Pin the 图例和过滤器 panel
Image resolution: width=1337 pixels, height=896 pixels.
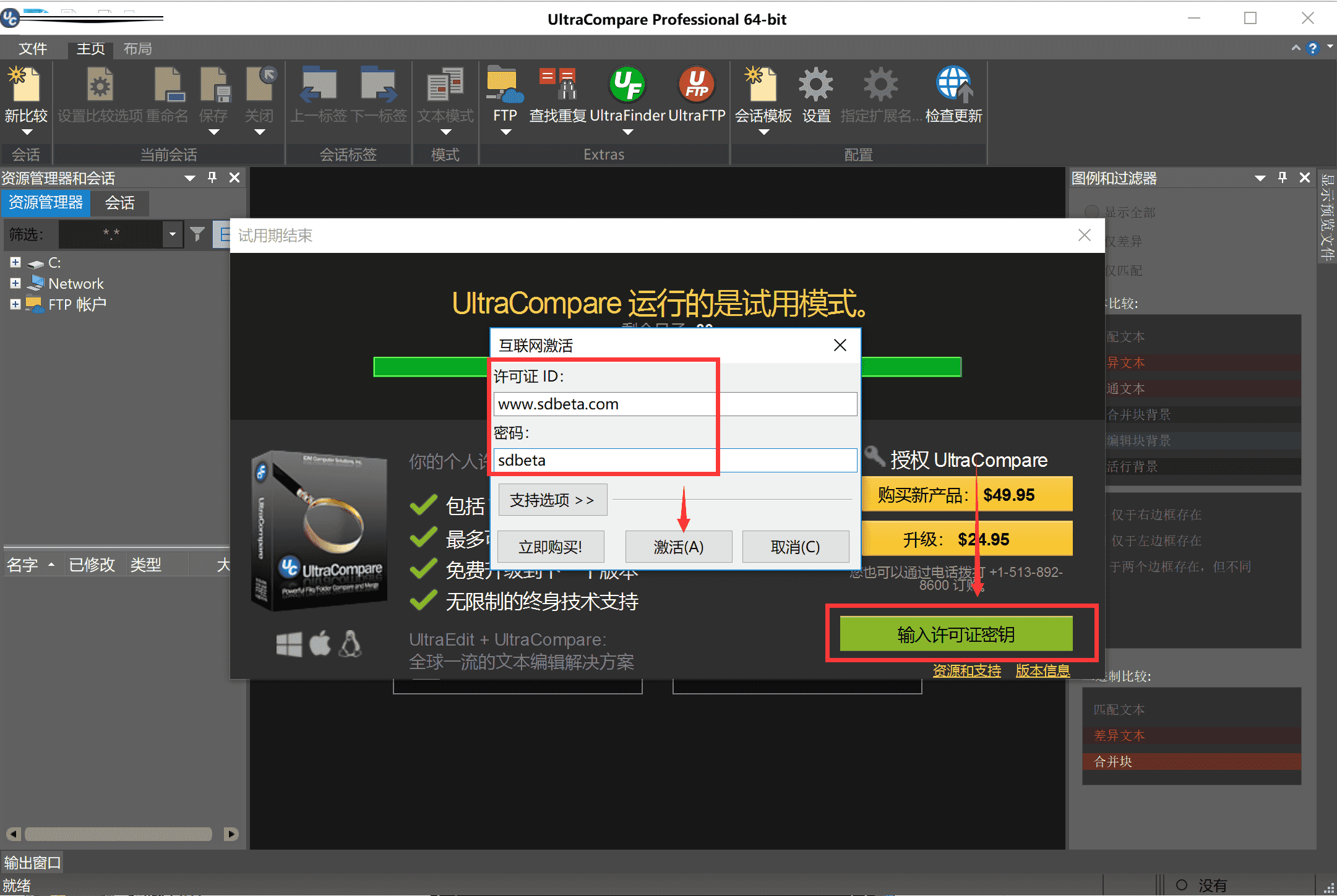click(x=1283, y=177)
